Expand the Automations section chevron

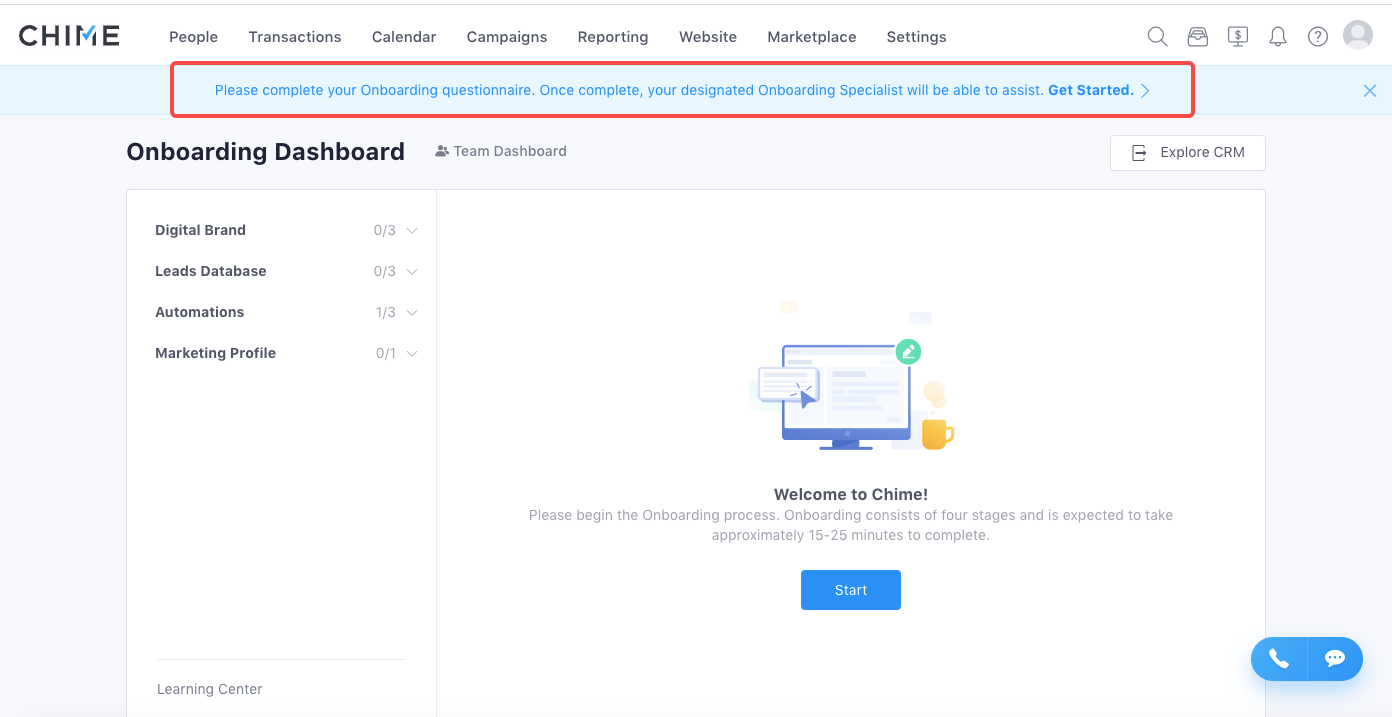[412, 313]
